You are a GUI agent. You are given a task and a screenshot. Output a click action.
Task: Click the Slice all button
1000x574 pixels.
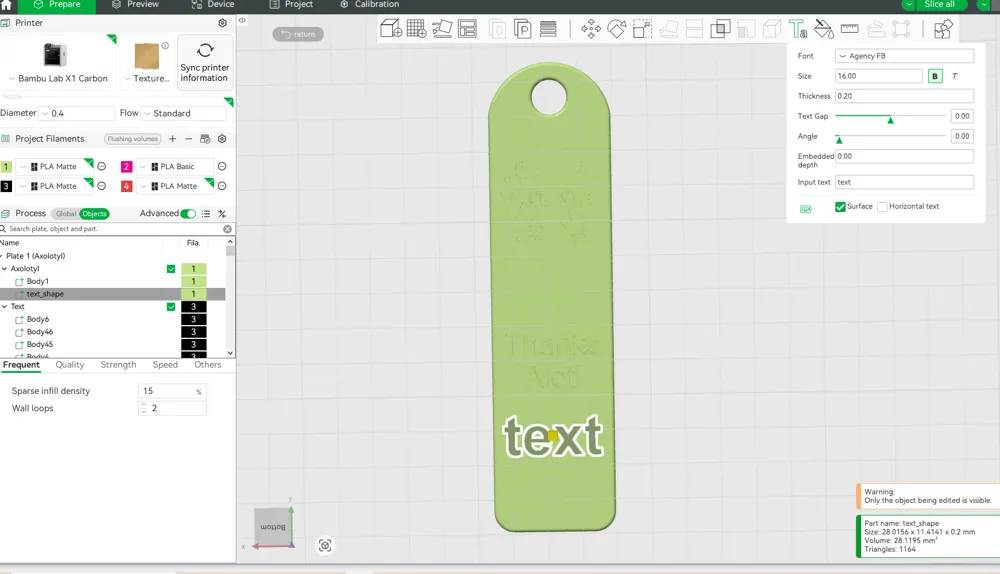939,4
